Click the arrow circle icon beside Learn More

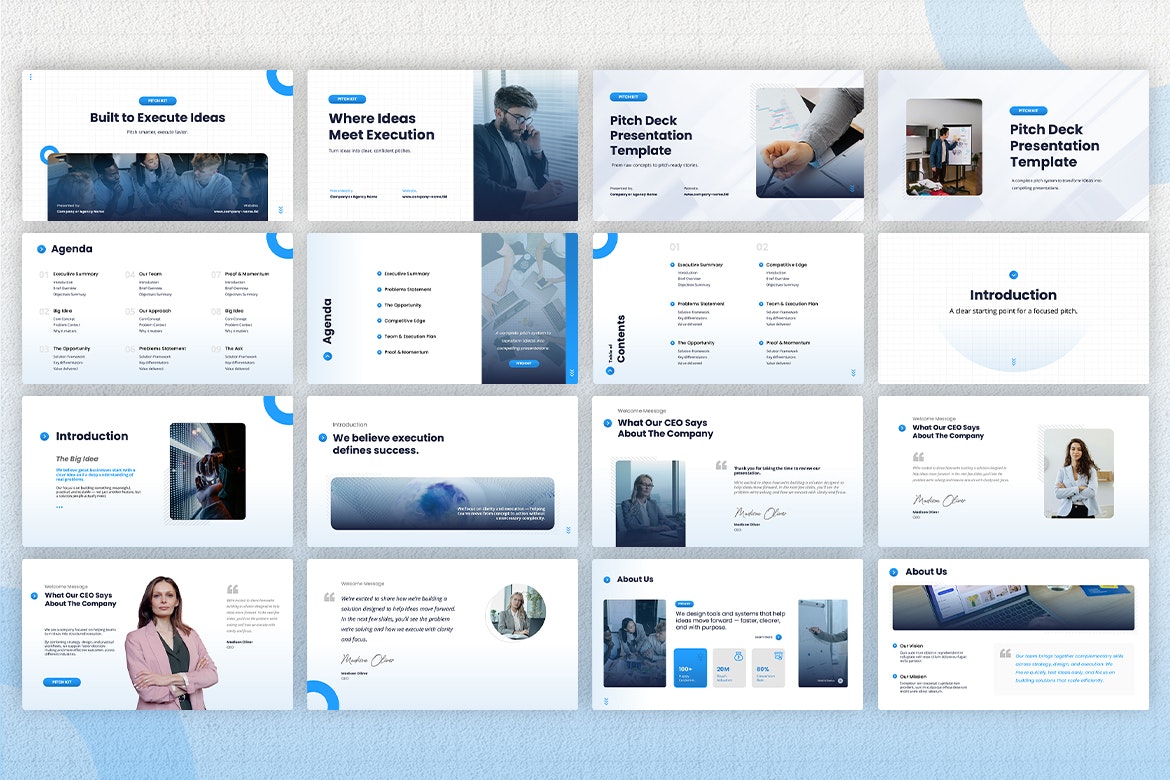pos(778,637)
